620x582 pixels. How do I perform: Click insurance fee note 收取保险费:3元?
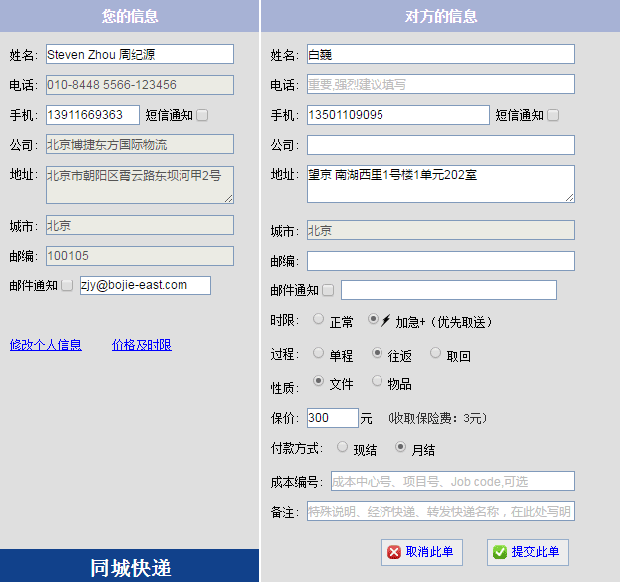click(x=438, y=418)
